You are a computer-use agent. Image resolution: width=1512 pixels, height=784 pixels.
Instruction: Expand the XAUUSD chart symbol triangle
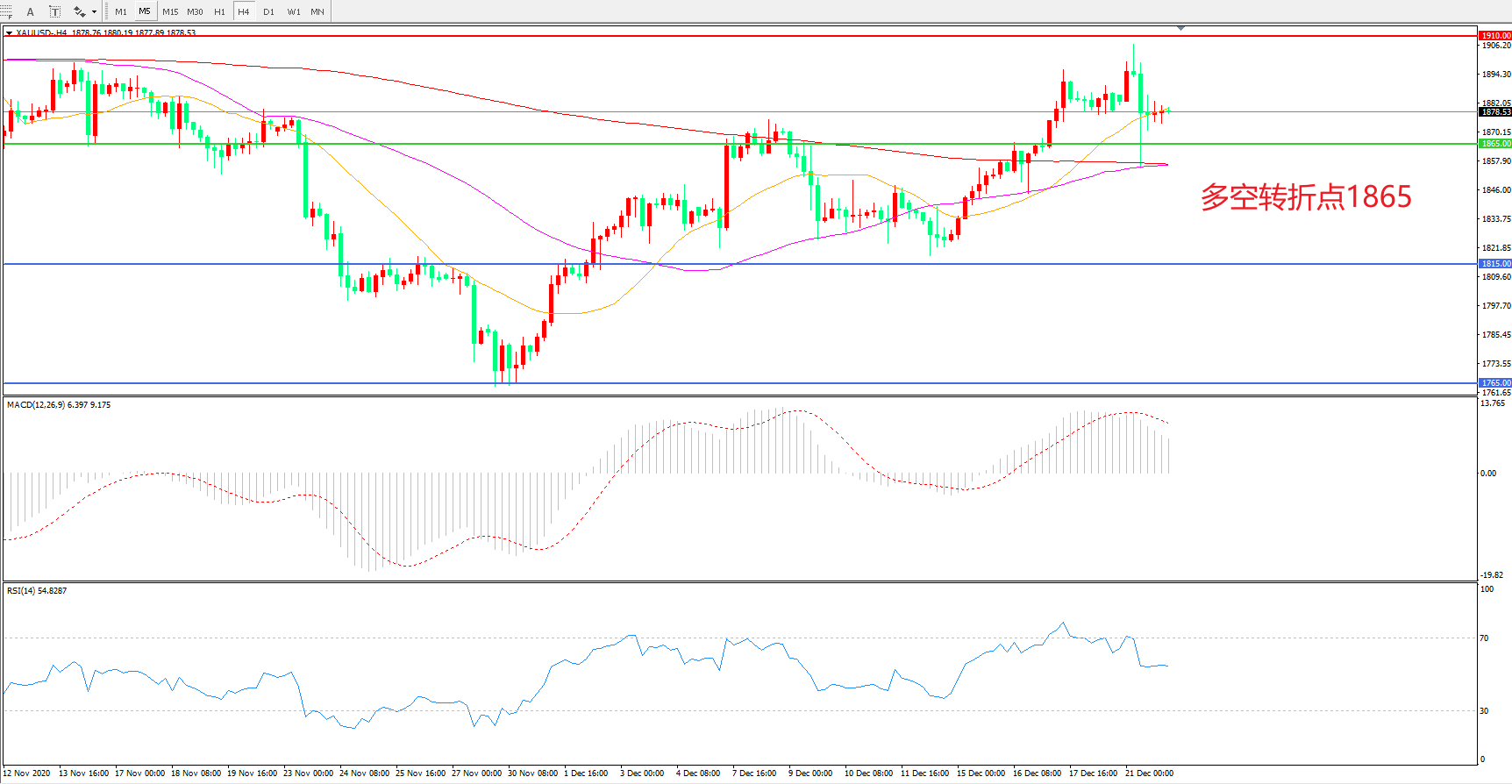(x=9, y=33)
